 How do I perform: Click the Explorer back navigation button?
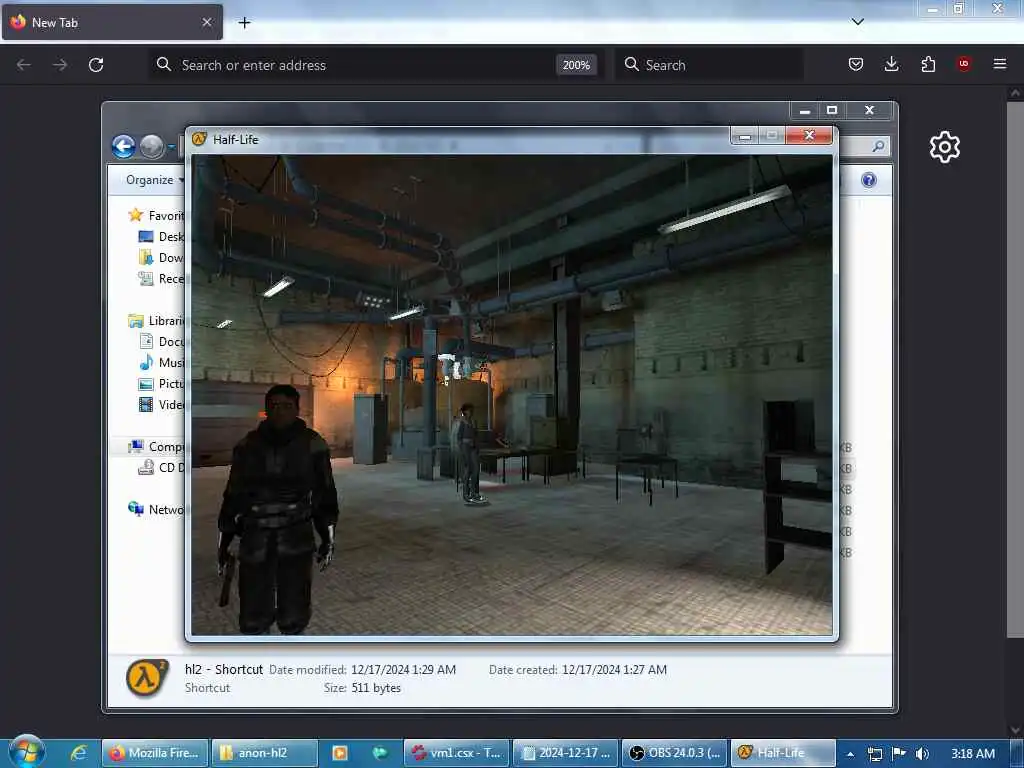coord(123,146)
